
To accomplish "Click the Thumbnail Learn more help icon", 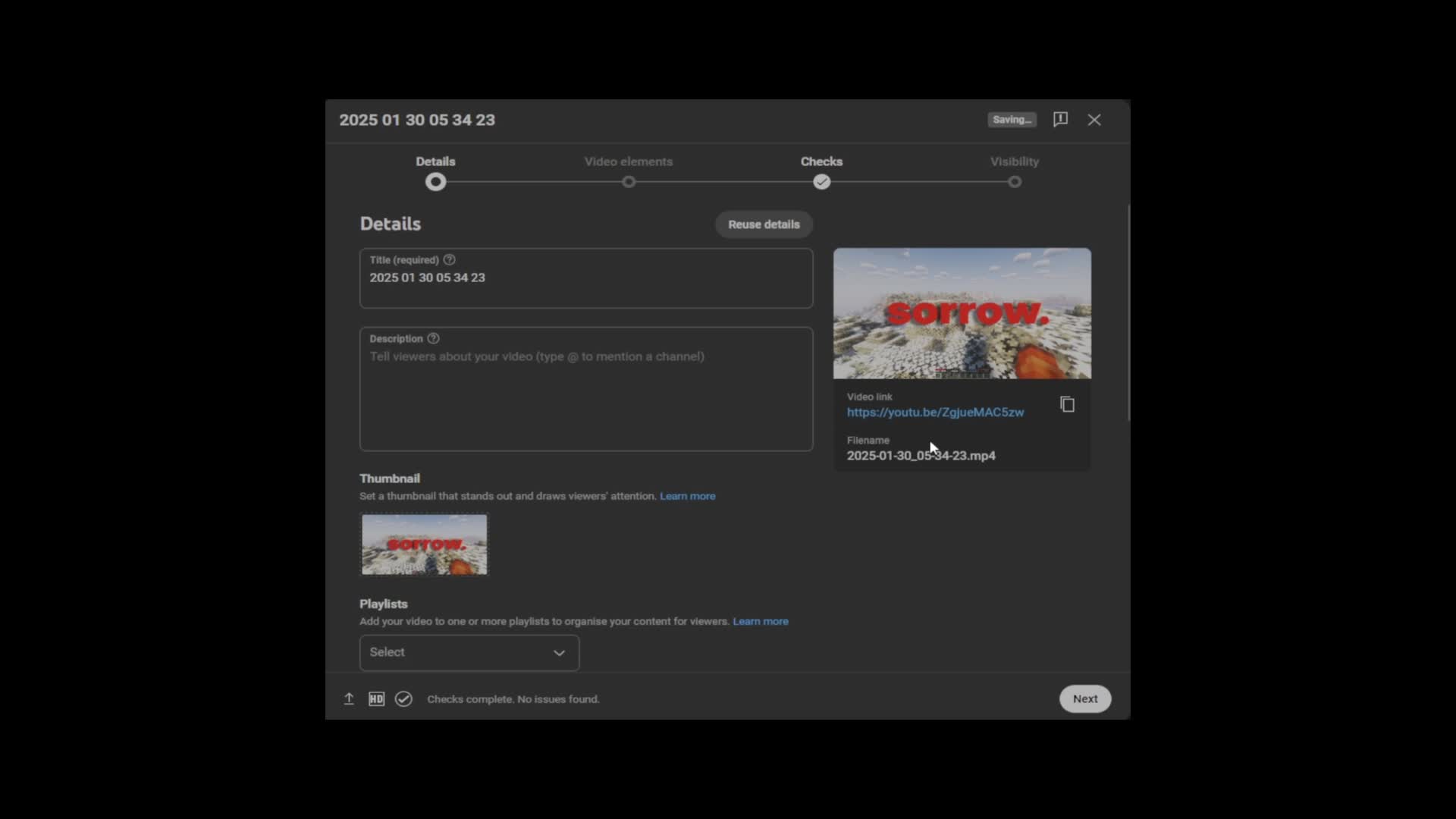I will point(687,496).
